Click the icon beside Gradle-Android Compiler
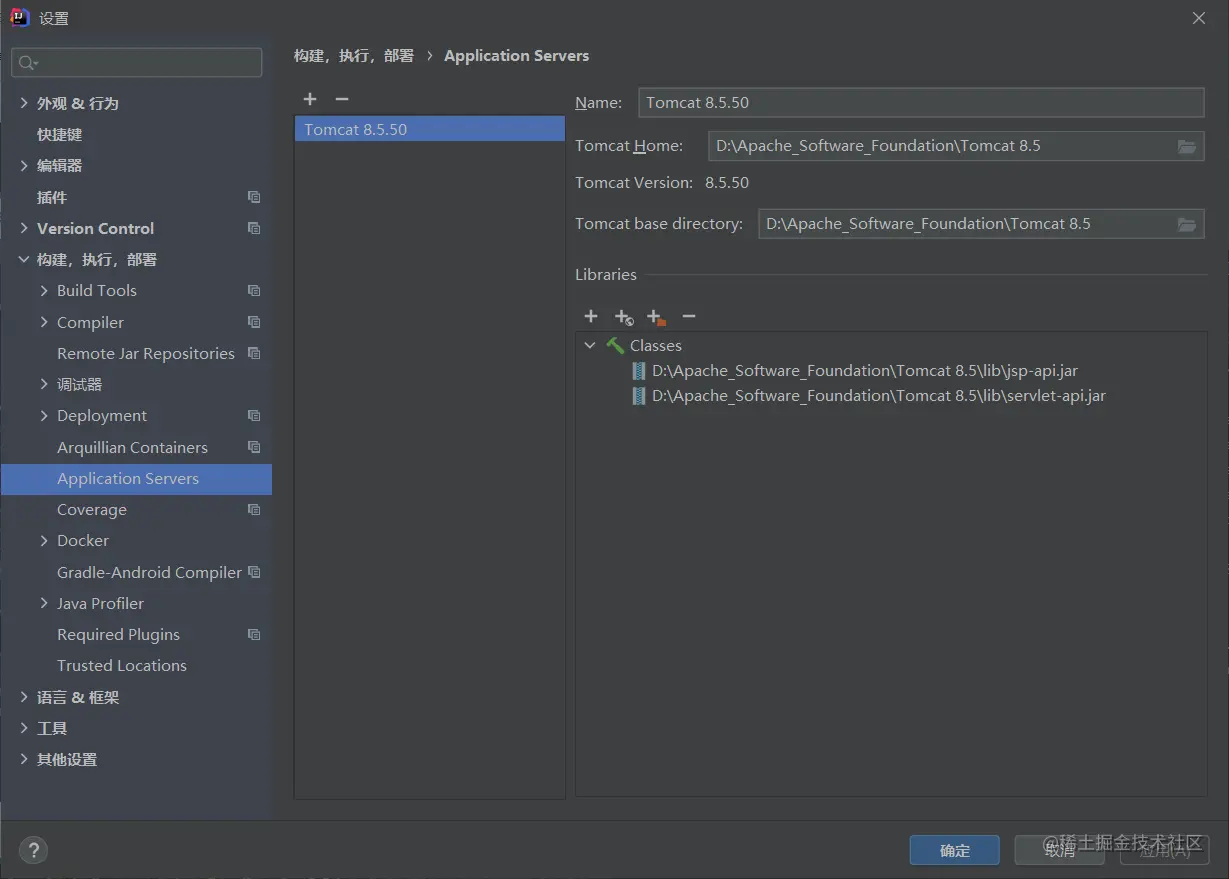 pyautogui.click(x=254, y=572)
